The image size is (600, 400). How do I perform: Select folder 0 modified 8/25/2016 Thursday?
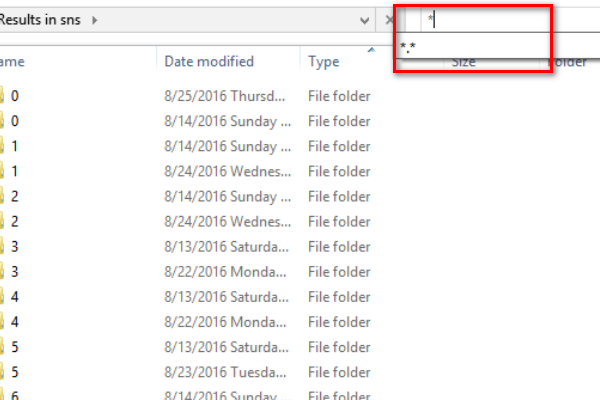pyautogui.click(x=186, y=96)
